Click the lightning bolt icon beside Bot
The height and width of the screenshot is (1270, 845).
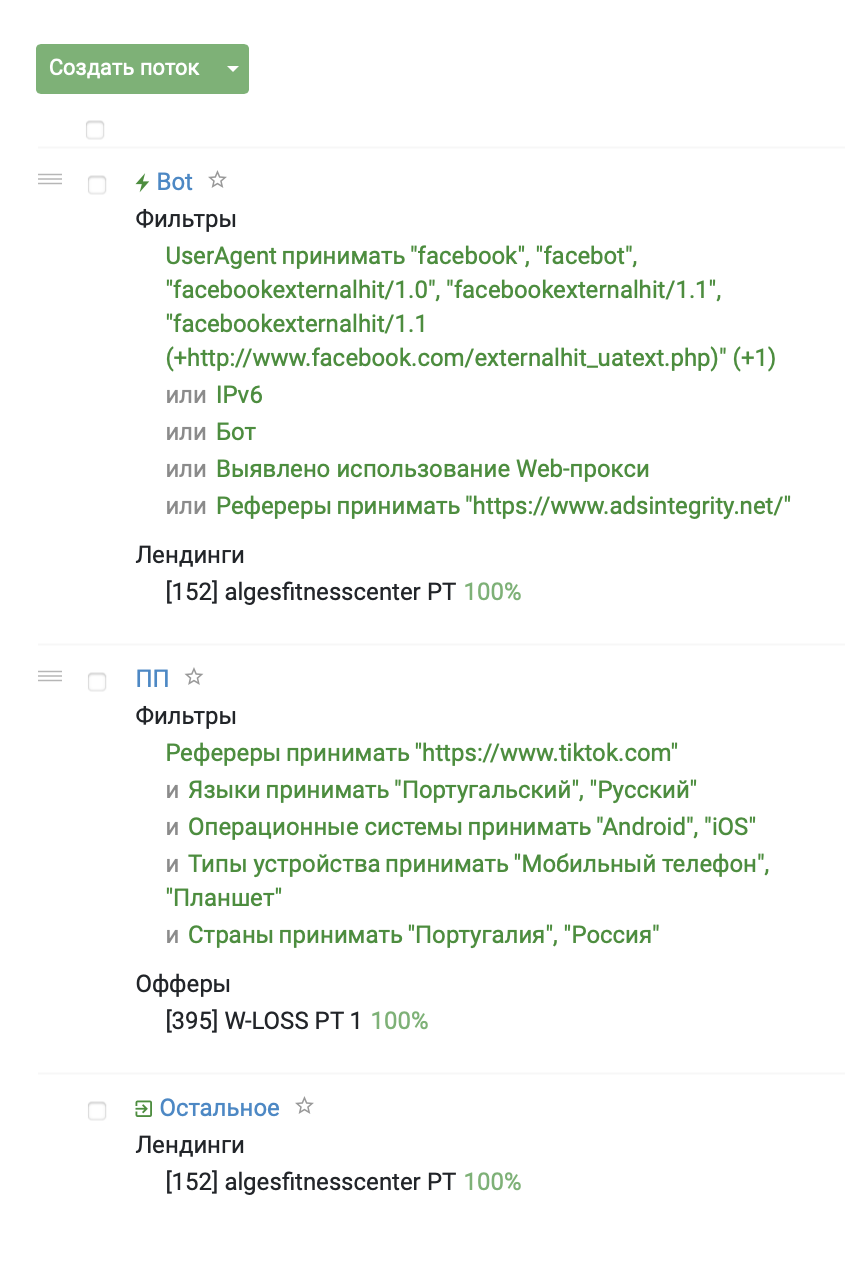point(143,183)
